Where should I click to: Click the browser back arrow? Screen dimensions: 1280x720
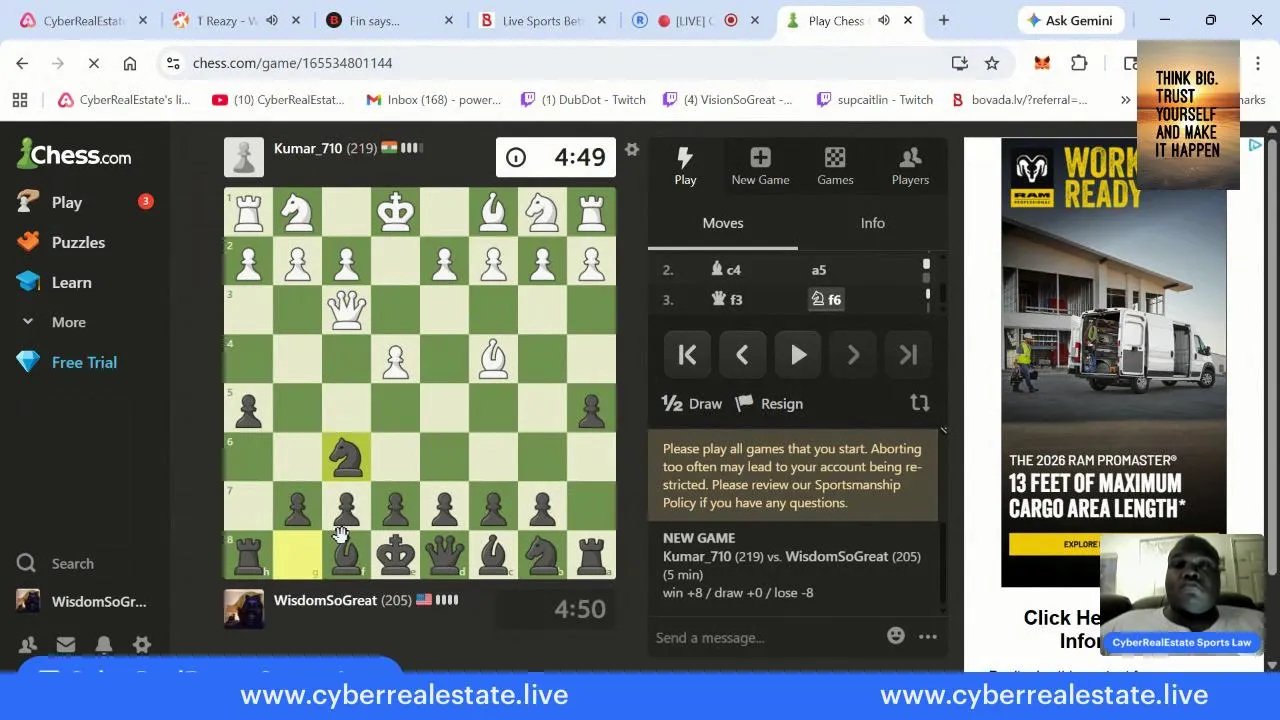tap(22, 63)
